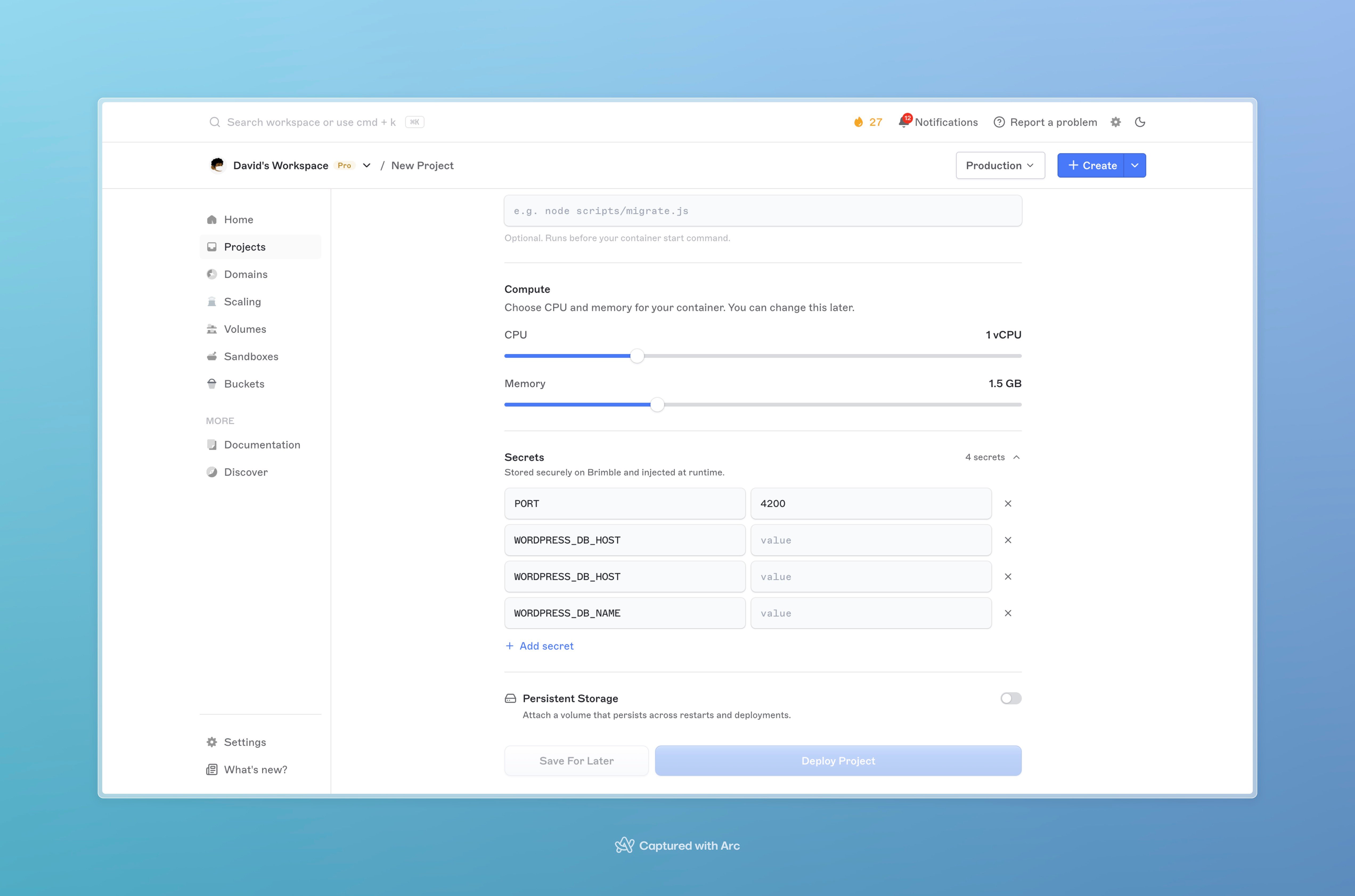Click the Buckets sidebar icon
The height and width of the screenshot is (896, 1355).
[x=211, y=384]
